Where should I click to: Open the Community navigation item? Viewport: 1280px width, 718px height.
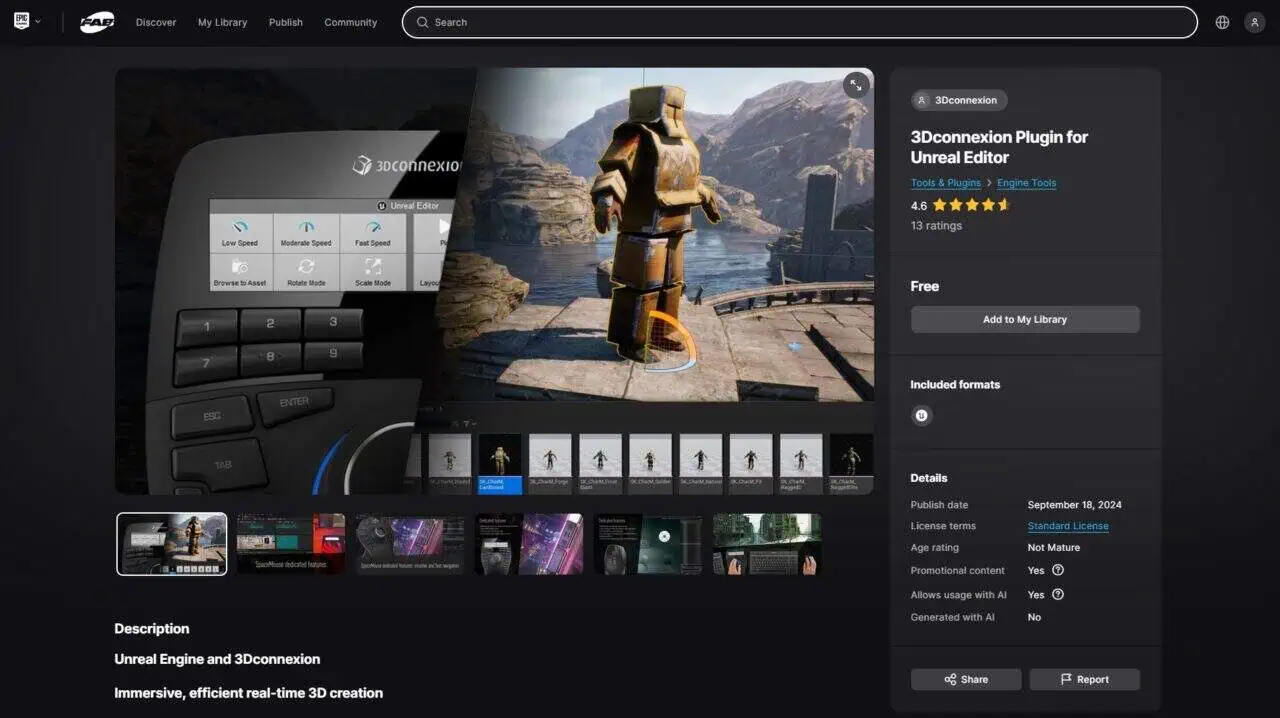click(351, 22)
